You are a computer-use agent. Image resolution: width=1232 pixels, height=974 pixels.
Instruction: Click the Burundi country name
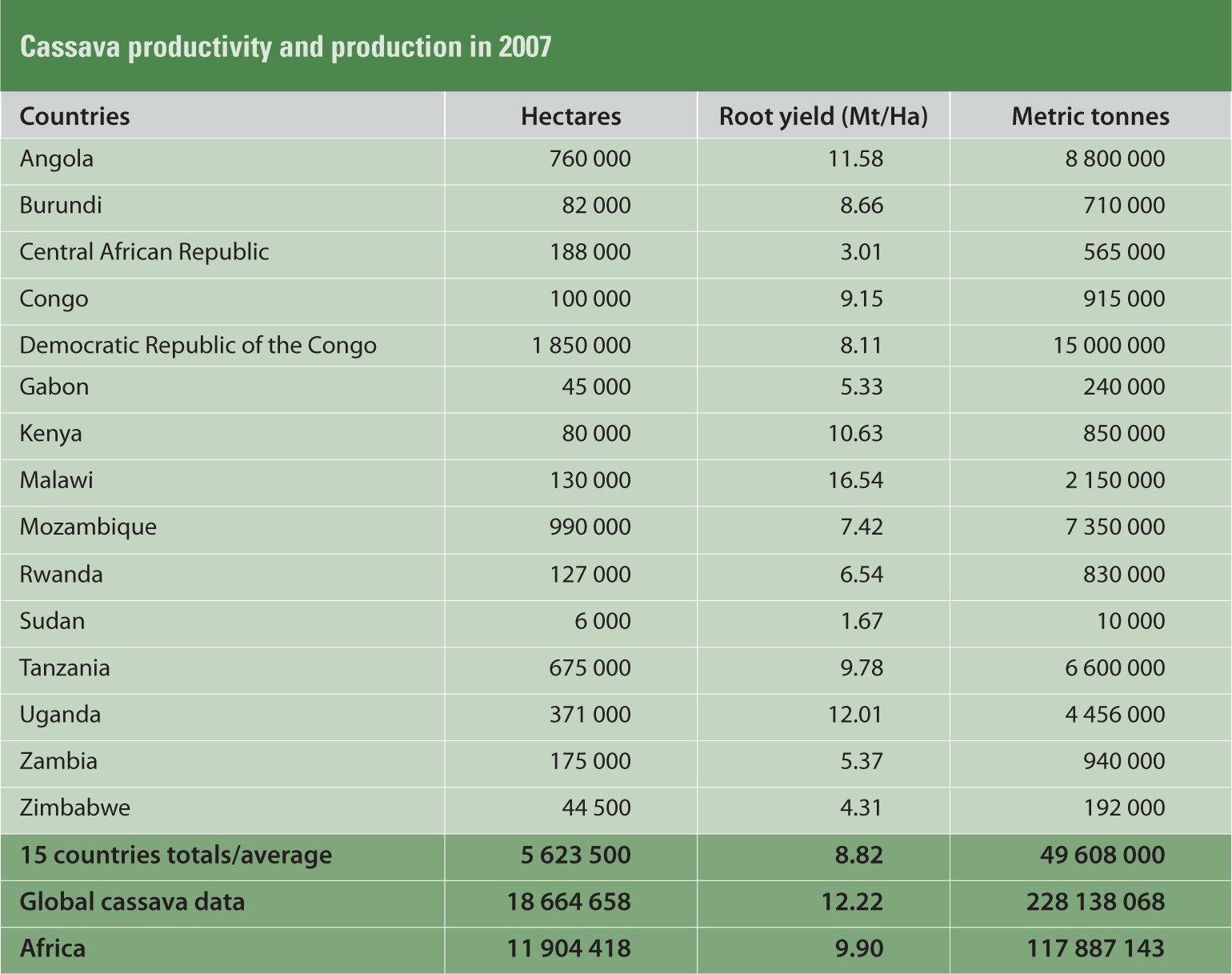tap(60, 205)
